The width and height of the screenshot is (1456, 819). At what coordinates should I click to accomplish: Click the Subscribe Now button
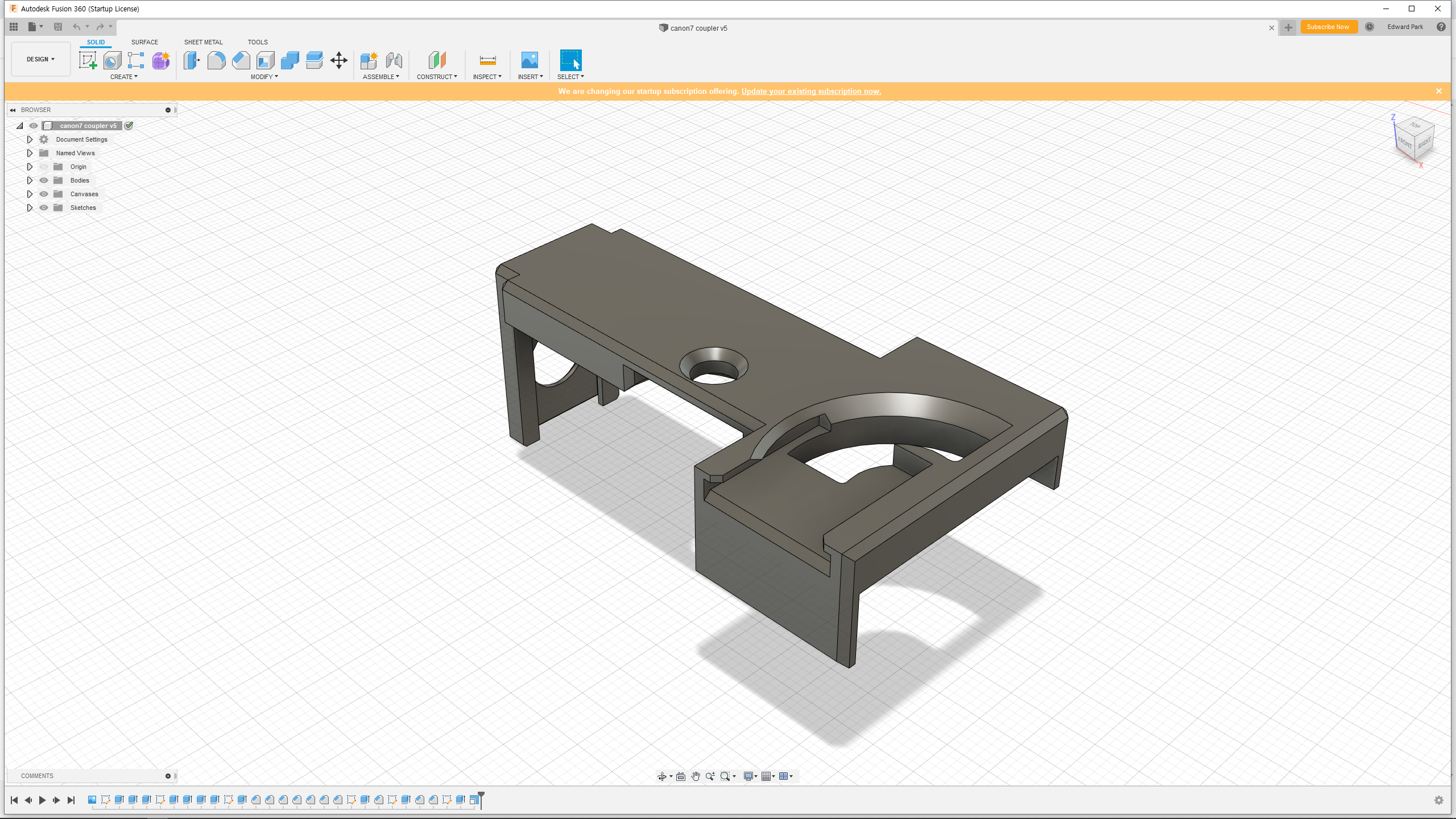pyautogui.click(x=1327, y=27)
